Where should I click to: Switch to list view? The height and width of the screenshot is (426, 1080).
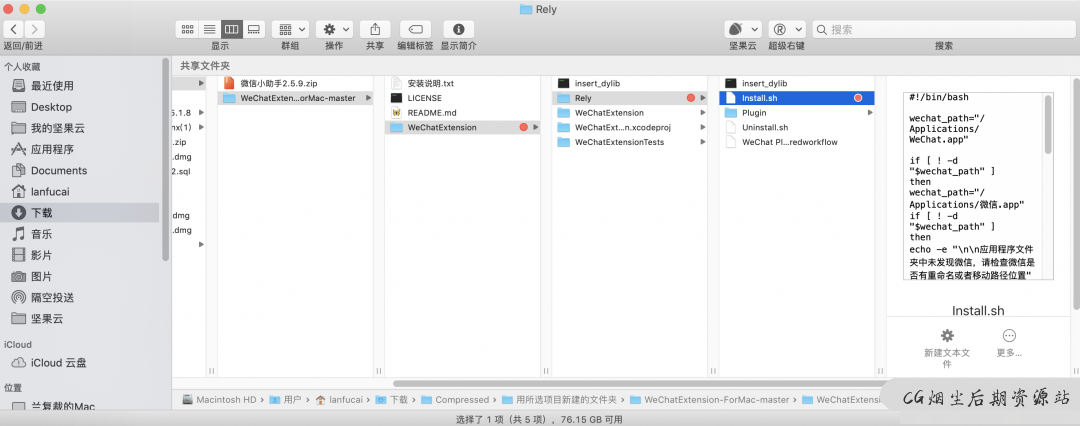click(x=209, y=29)
